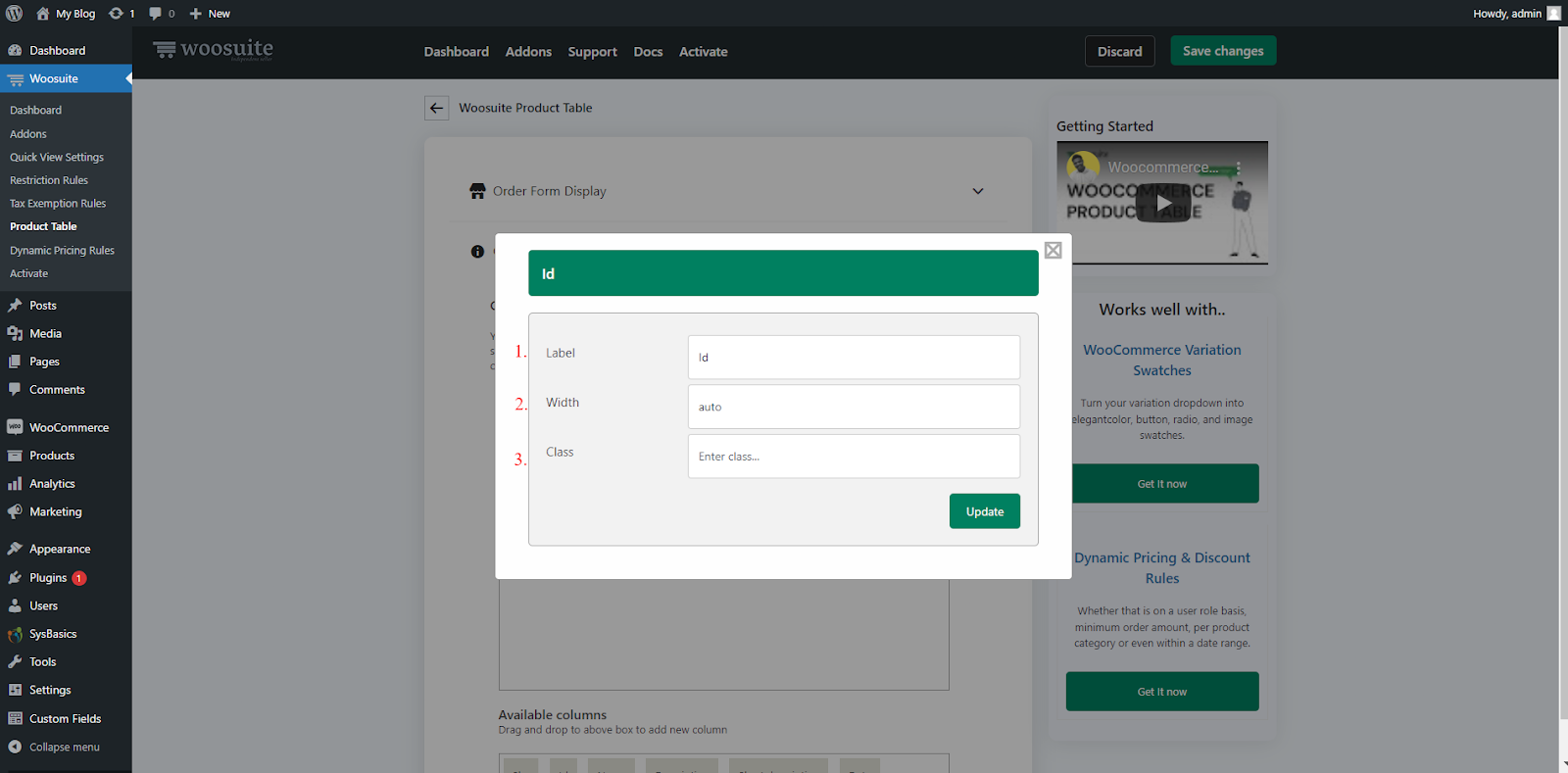Viewport: 1568px width, 773px height.
Task: Go to WordPress Dashboard in sidebar
Action: tap(66, 50)
